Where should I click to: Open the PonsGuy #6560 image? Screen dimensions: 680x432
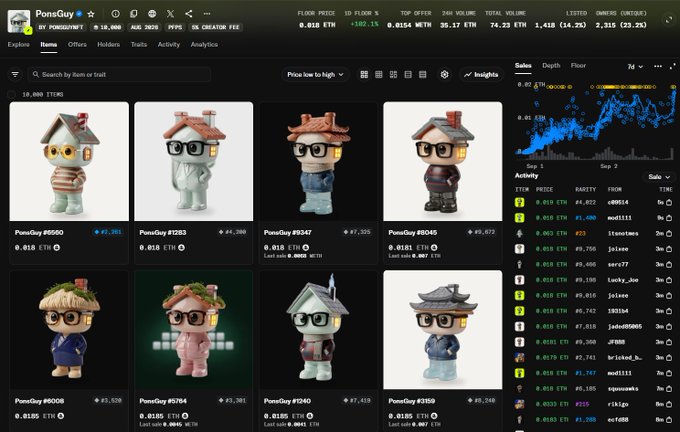[x=69, y=161]
